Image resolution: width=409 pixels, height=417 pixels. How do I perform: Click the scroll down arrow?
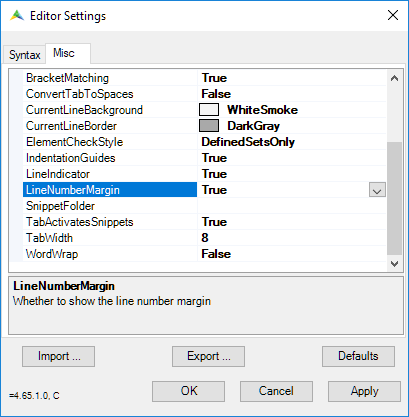coord(394,264)
